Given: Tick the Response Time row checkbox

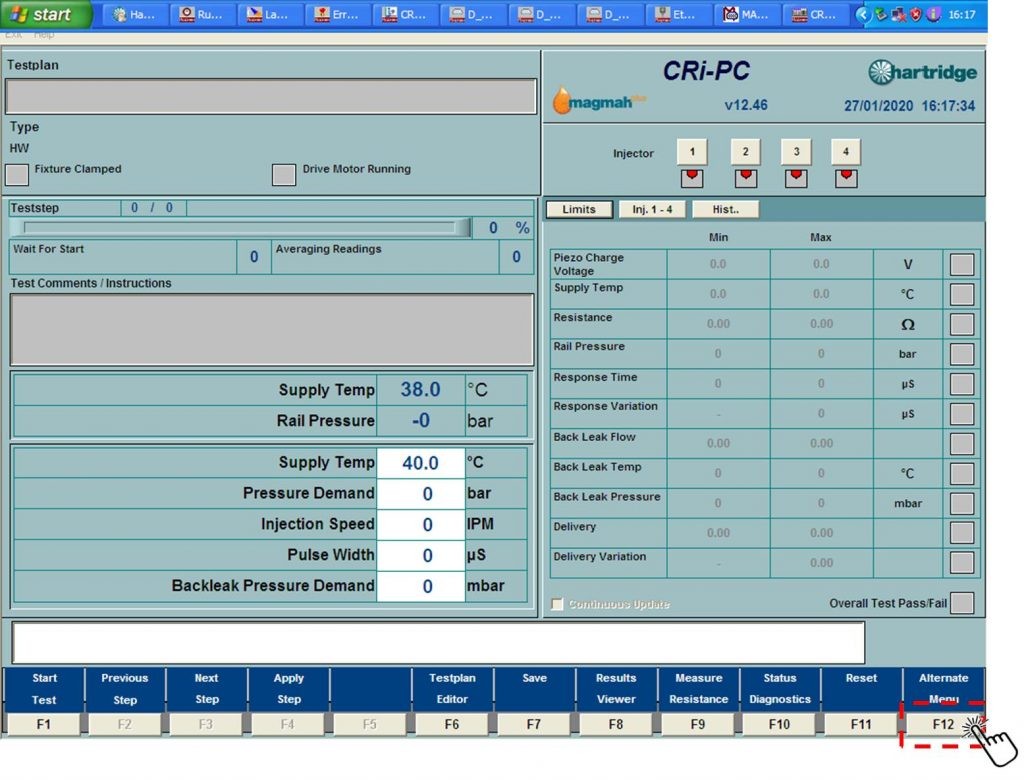Looking at the screenshot, I should pyautogui.click(x=961, y=384).
